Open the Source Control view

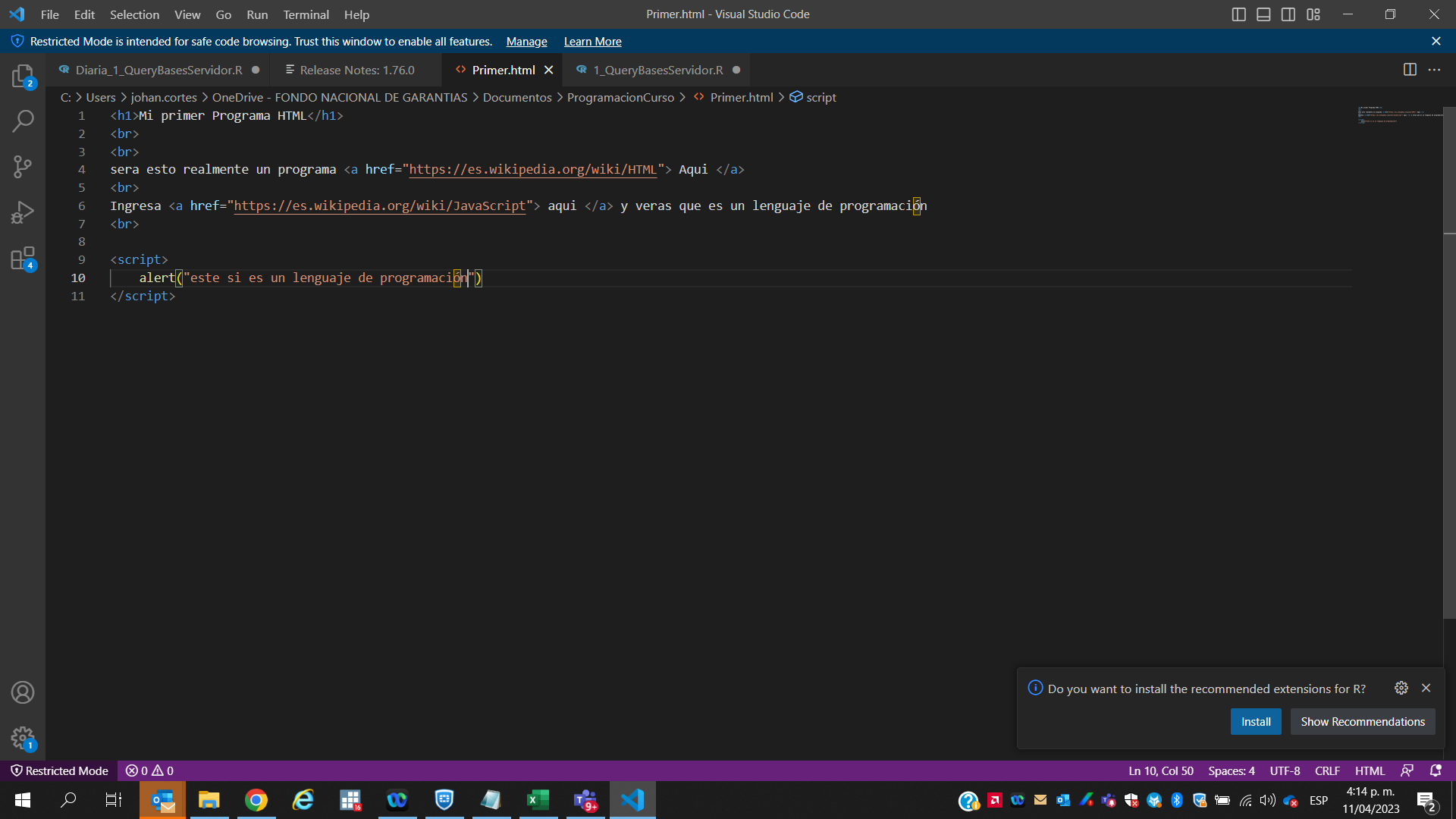23,167
